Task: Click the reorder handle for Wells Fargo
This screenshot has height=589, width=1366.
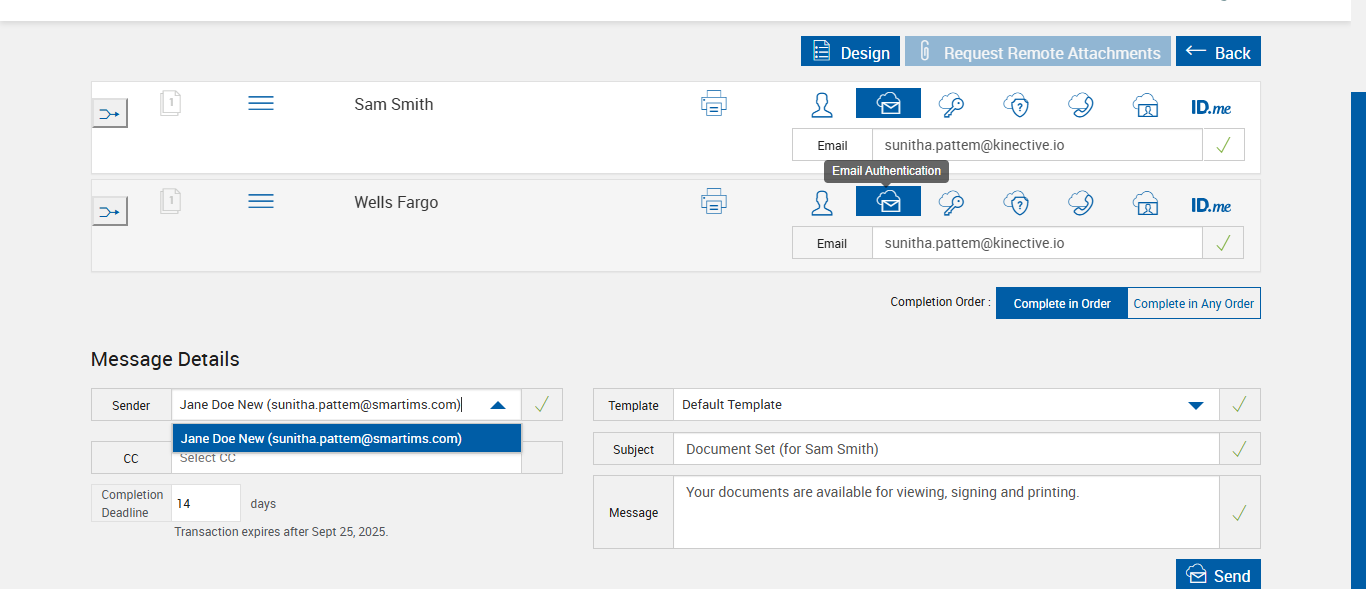Action: click(261, 202)
